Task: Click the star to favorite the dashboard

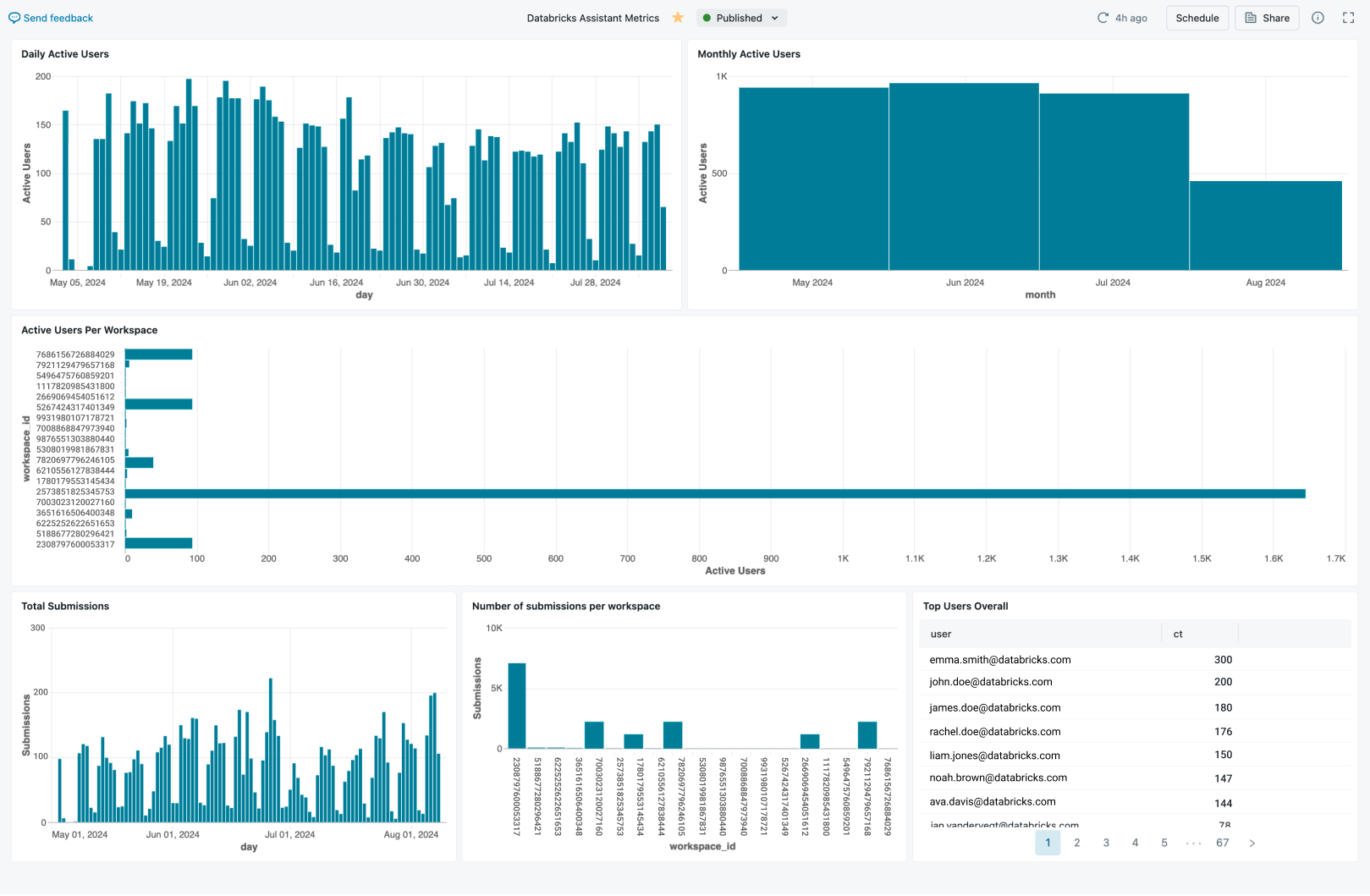Action: tap(677, 17)
